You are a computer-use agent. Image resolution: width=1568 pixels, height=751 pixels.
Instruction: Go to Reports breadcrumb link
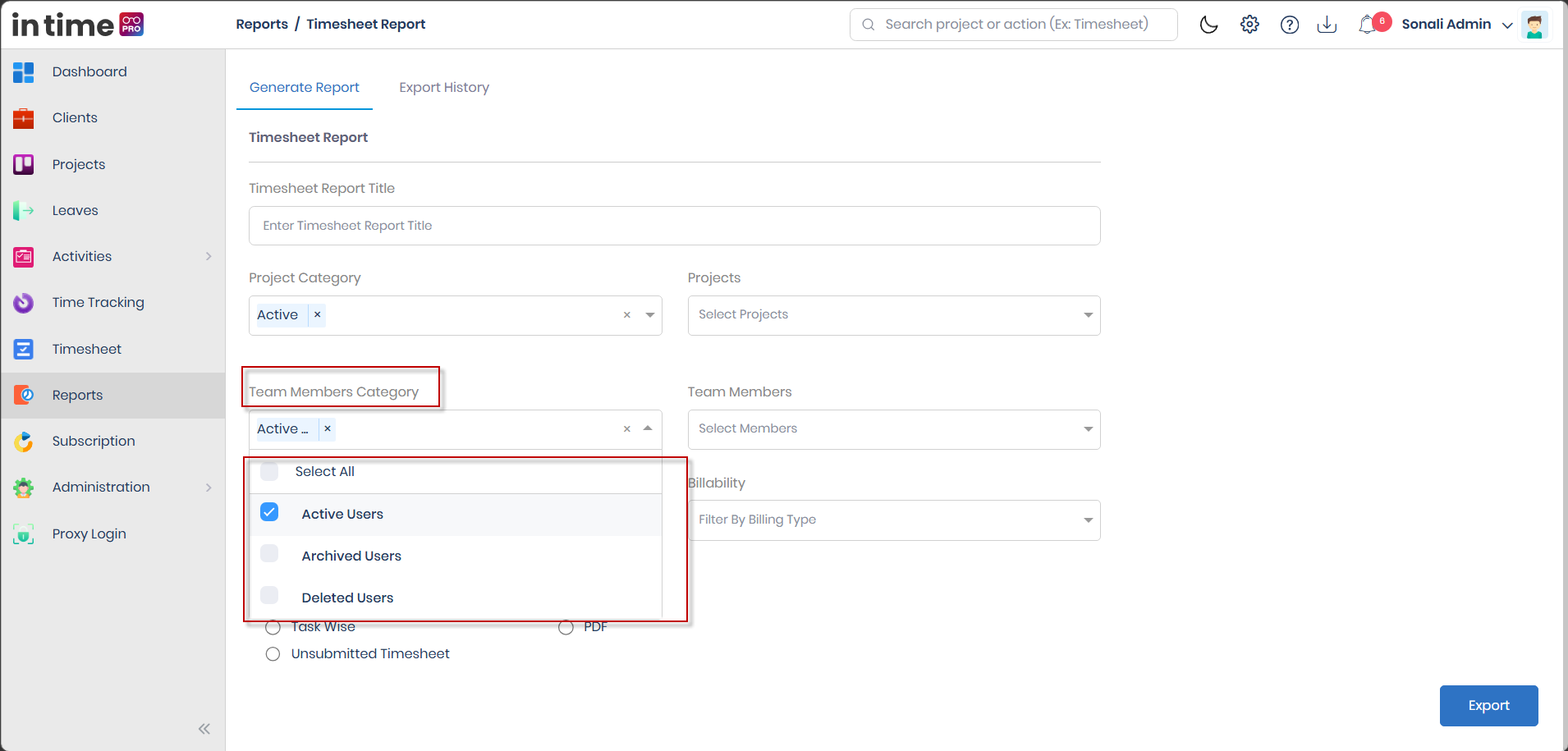(x=262, y=25)
